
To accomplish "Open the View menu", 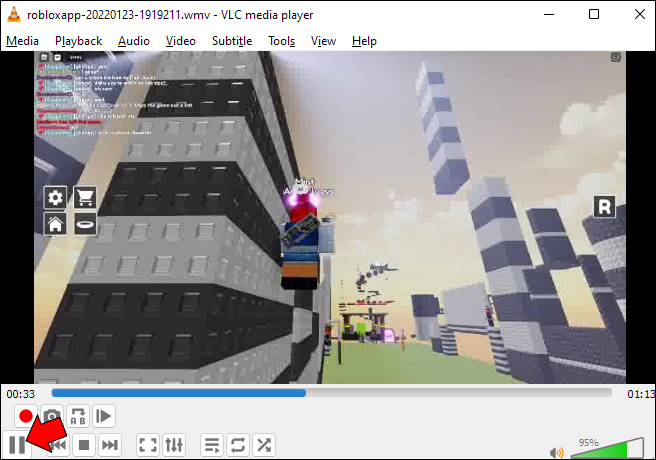I will [x=323, y=41].
